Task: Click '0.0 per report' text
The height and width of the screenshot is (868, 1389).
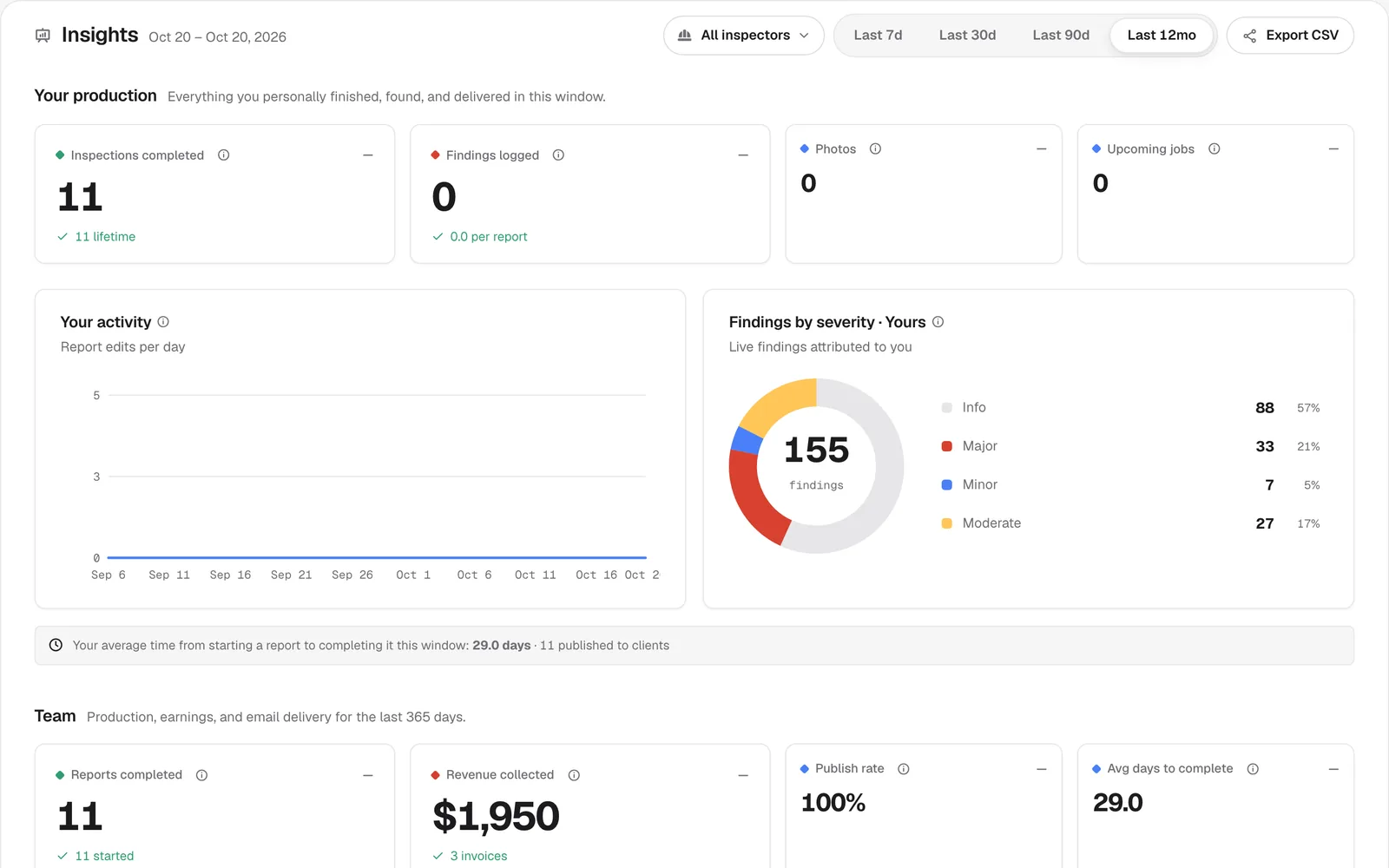Action: (489, 237)
